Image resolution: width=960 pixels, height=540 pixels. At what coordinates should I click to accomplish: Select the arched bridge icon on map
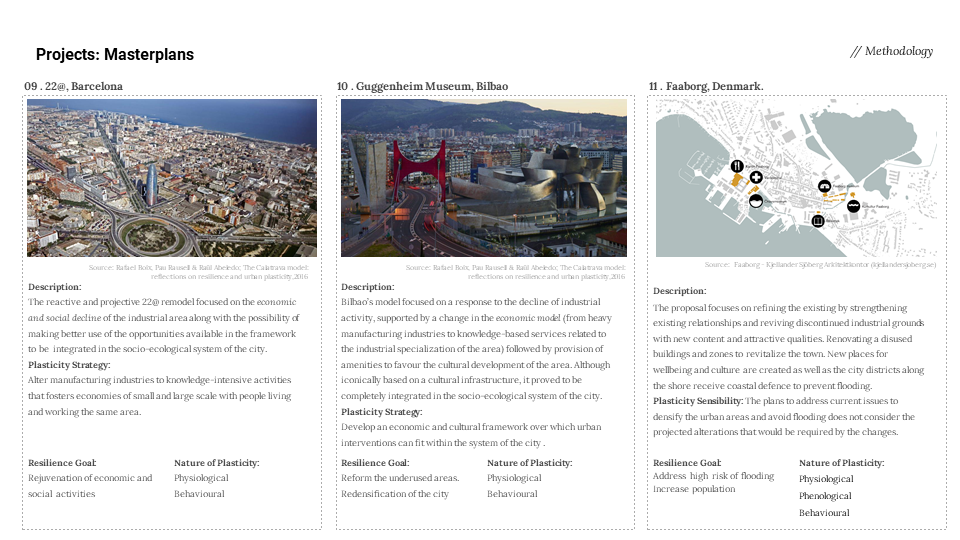click(825, 186)
